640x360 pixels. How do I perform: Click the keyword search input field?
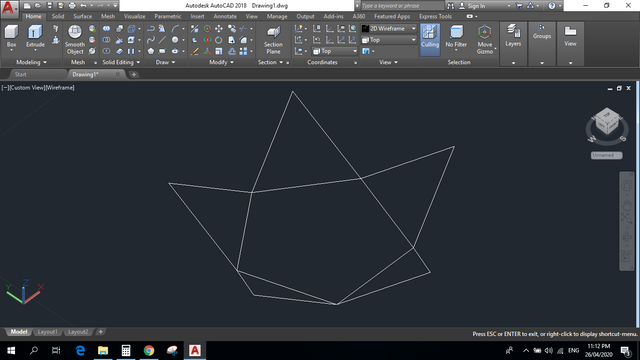click(402, 6)
